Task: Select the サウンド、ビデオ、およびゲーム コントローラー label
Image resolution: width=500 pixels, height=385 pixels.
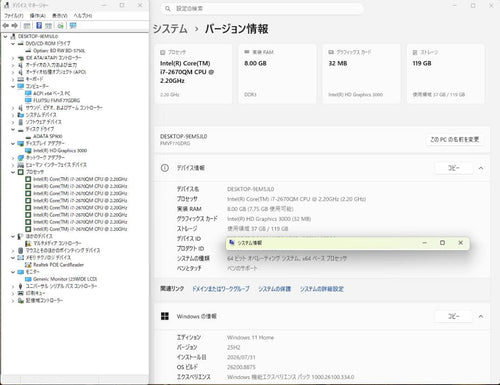Action: 64,108
